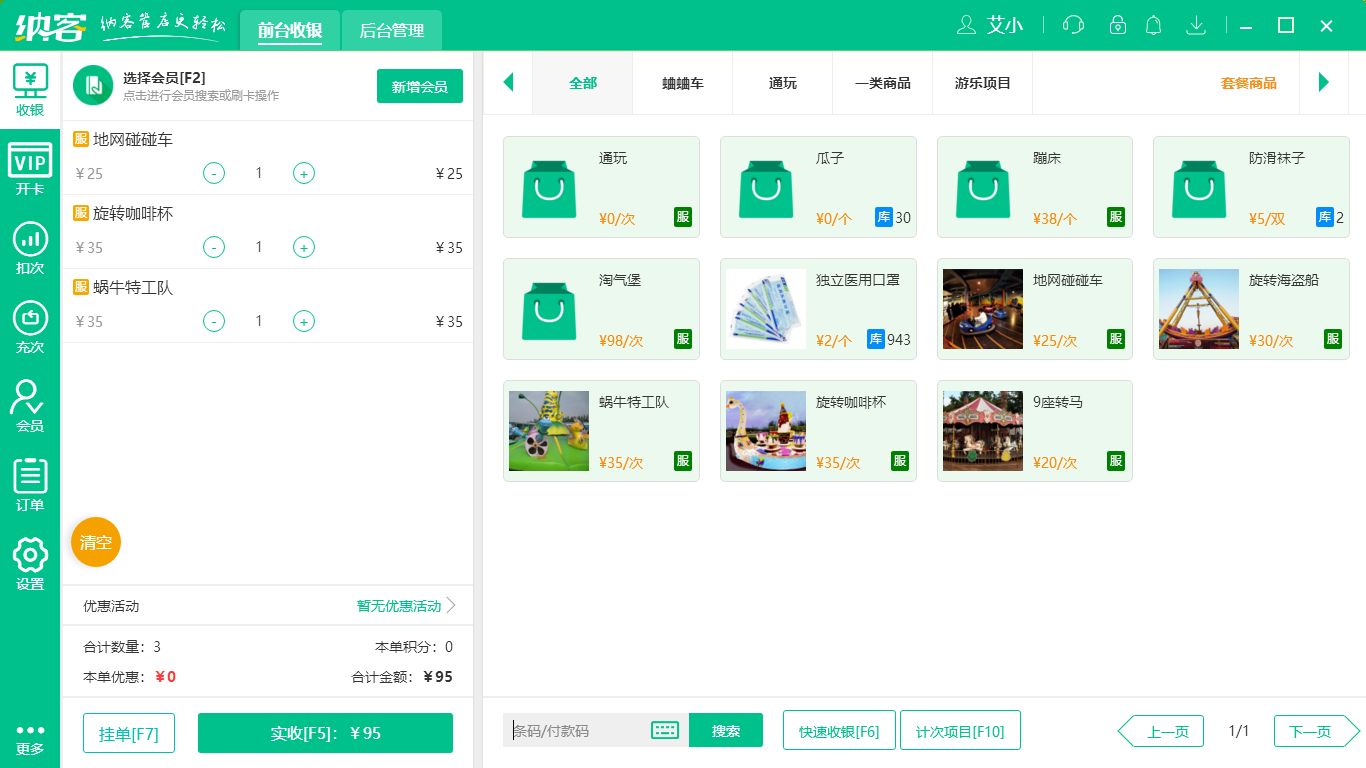This screenshot has width=1366, height=768.
Task: Open the 扣次 deduction panel
Action: point(29,250)
